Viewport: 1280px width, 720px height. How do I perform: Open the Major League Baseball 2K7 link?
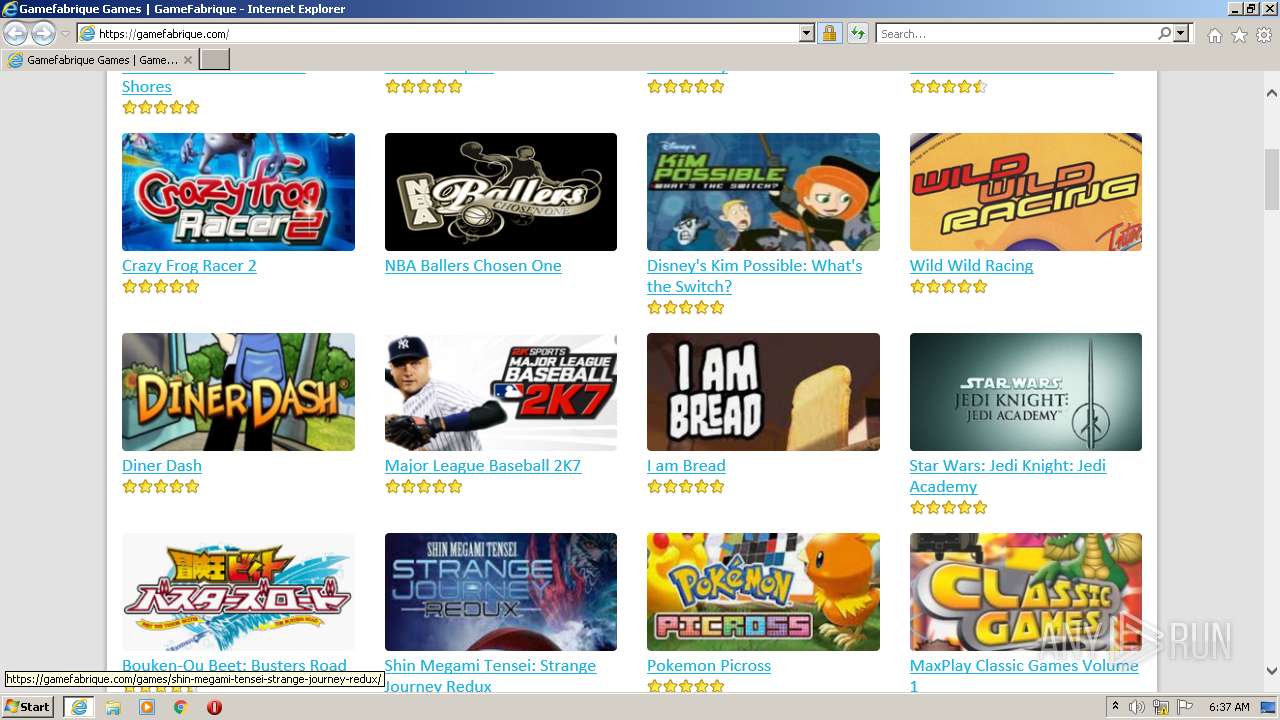coord(483,465)
